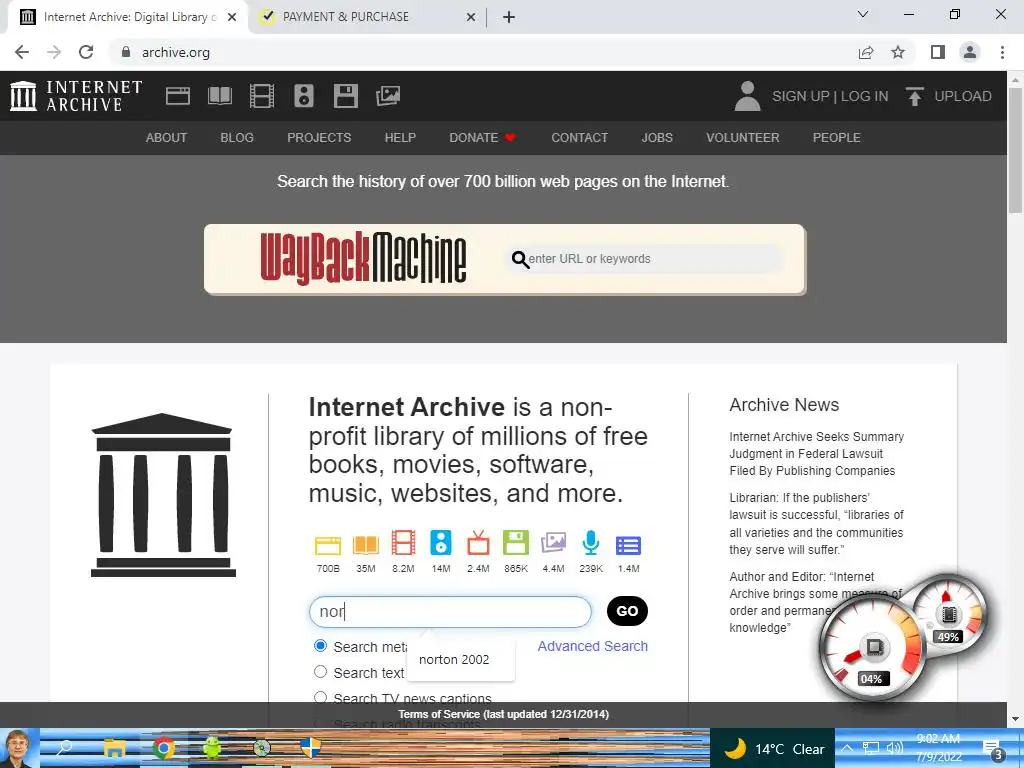Select the Search TV news captions radio button
Screen dimensions: 1024x768
coord(320,697)
